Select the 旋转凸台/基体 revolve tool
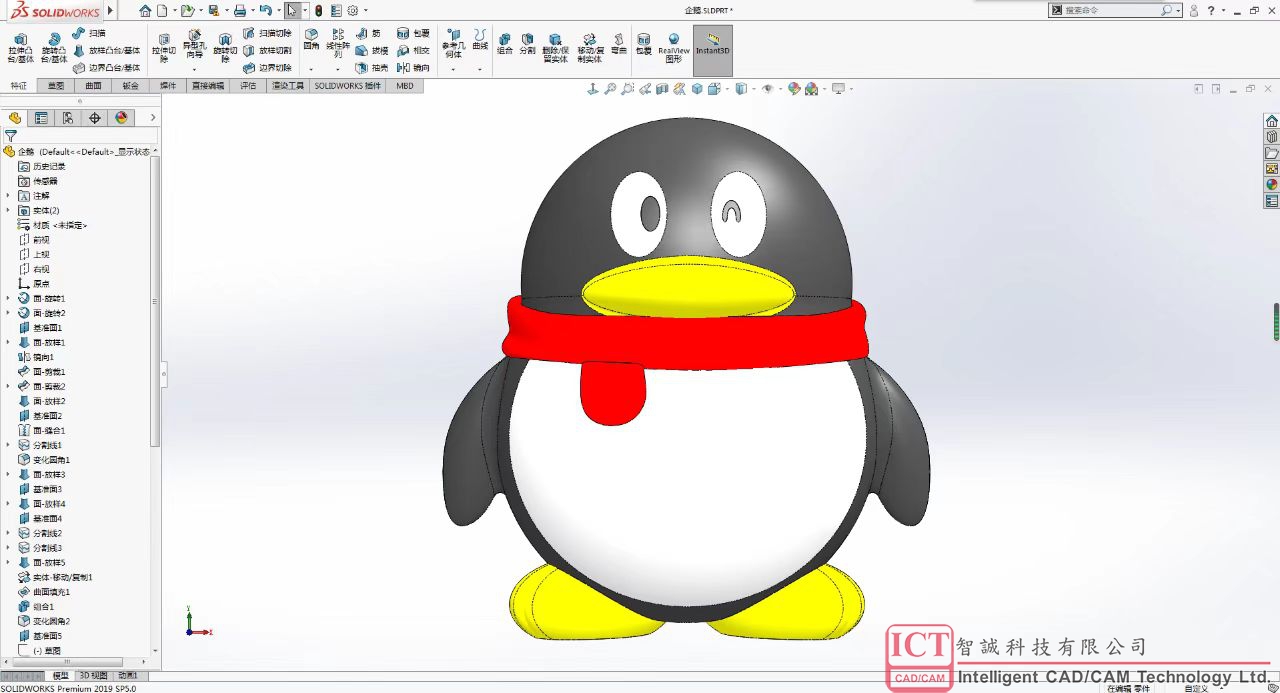This screenshot has width=1280, height=693. 54,48
